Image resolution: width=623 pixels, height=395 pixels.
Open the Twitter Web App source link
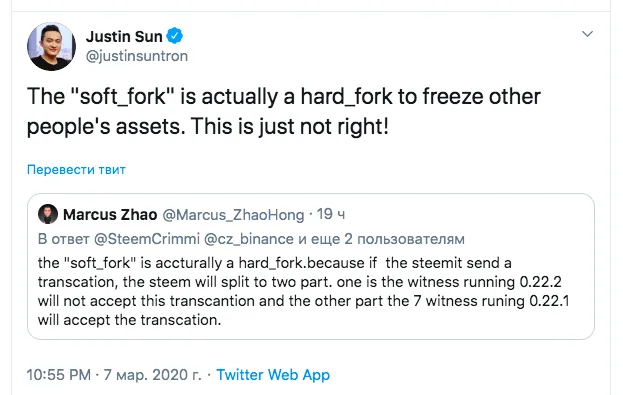pyautogui.click(x=273, y=375)
